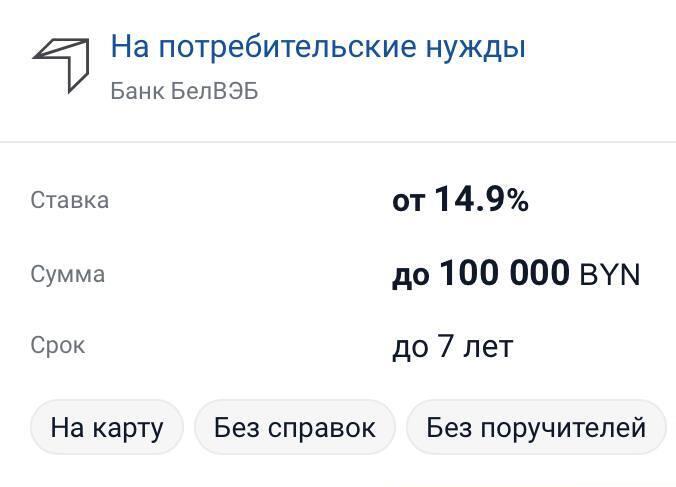This screenshot has width=676, height=487.
Task: Click the horizontal divider below the header
Action: (x=338, y=142)
